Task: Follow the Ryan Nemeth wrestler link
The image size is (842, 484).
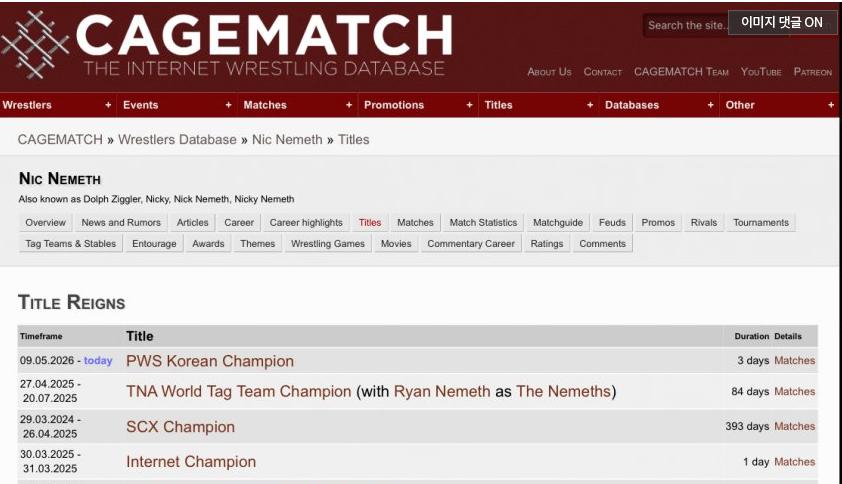Action: 442,391
